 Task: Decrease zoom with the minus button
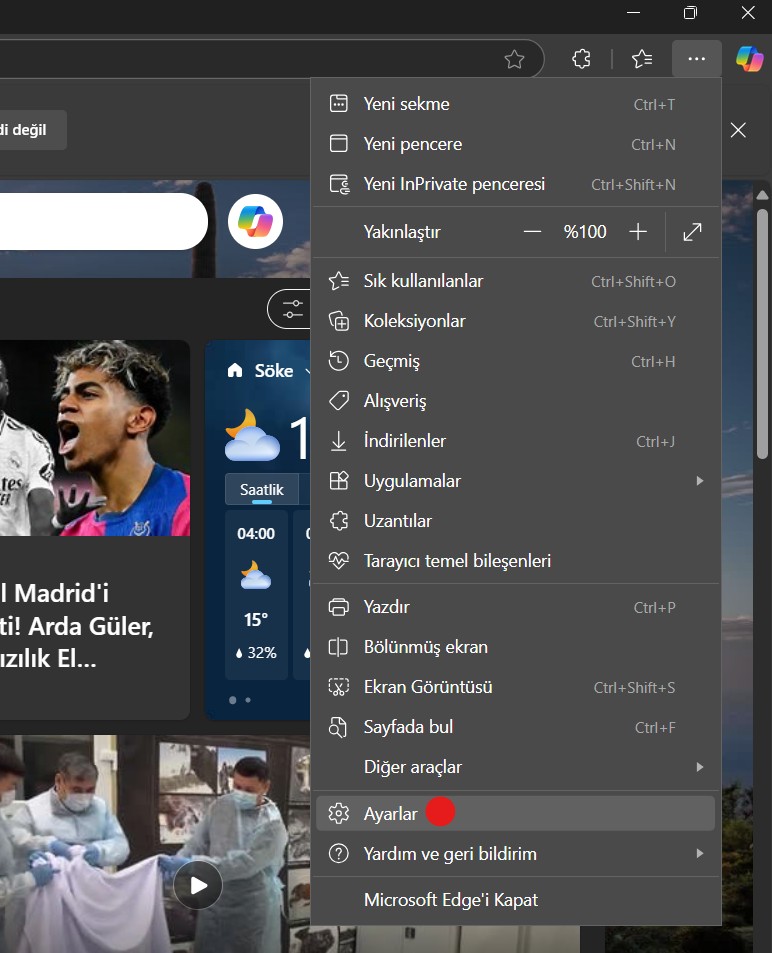532,232
